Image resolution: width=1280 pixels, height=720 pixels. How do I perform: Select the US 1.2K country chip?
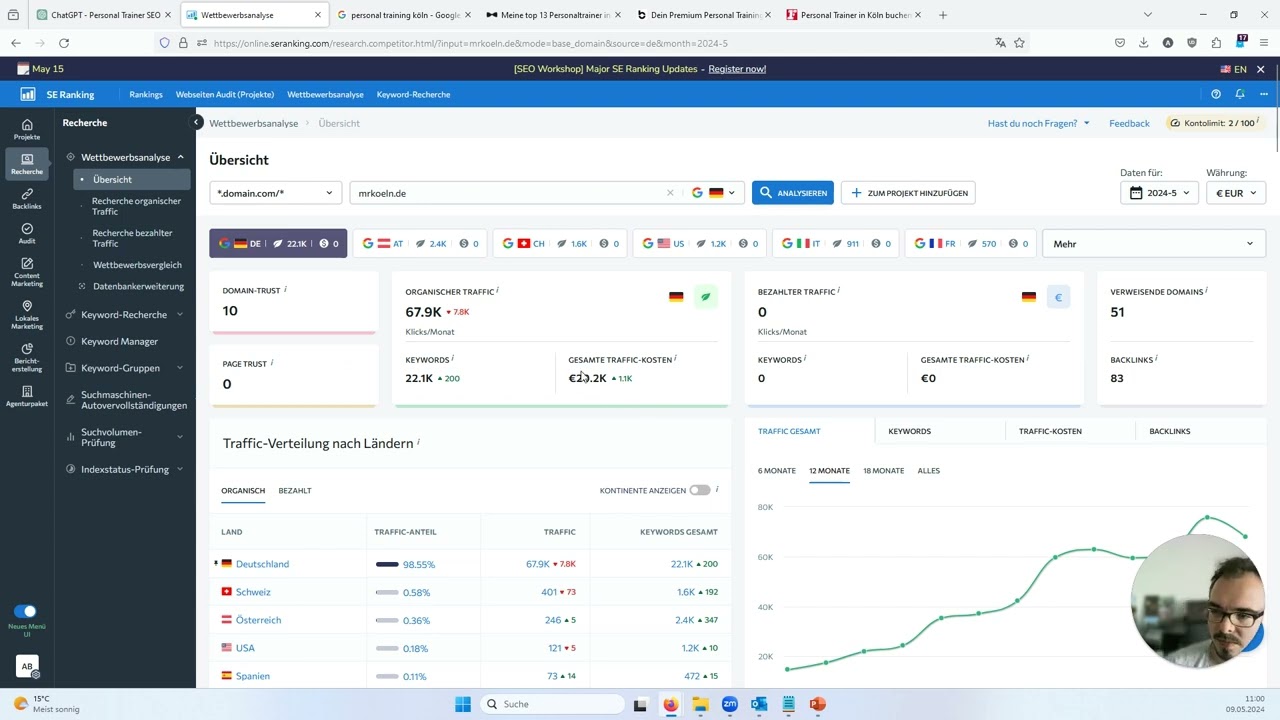coord(701,244)
